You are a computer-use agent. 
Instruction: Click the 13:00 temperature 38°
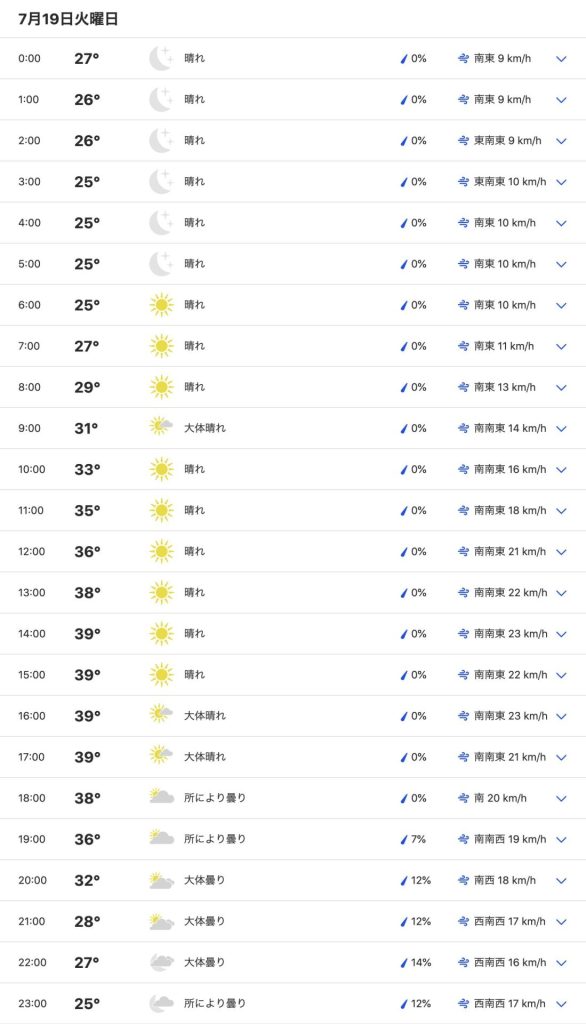(87, 592)
